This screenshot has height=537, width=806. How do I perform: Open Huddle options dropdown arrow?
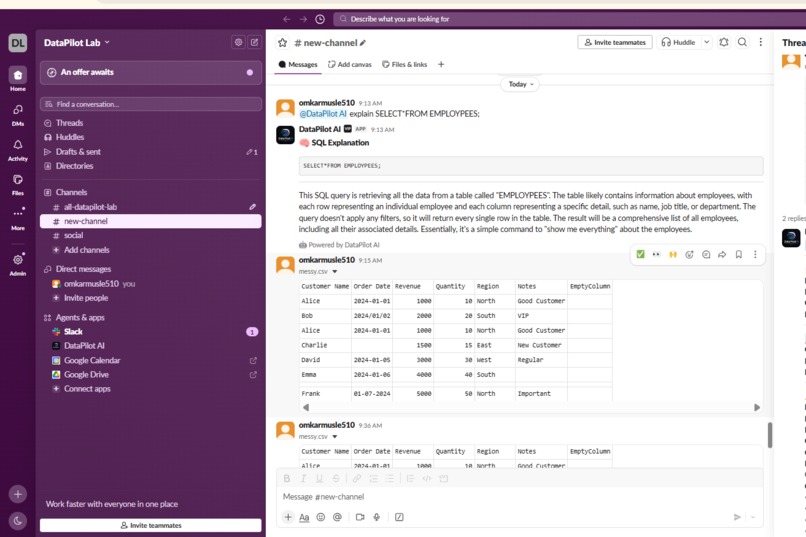(707, 42)
